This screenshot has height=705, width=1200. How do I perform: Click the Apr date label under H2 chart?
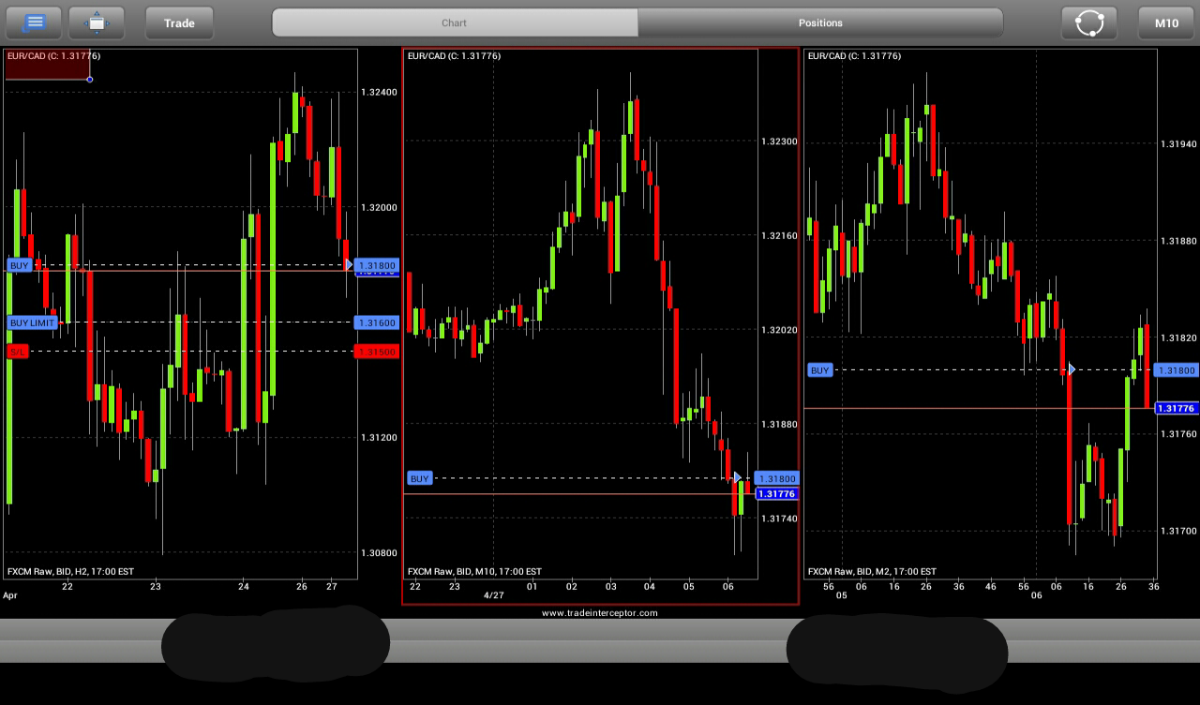10,595
